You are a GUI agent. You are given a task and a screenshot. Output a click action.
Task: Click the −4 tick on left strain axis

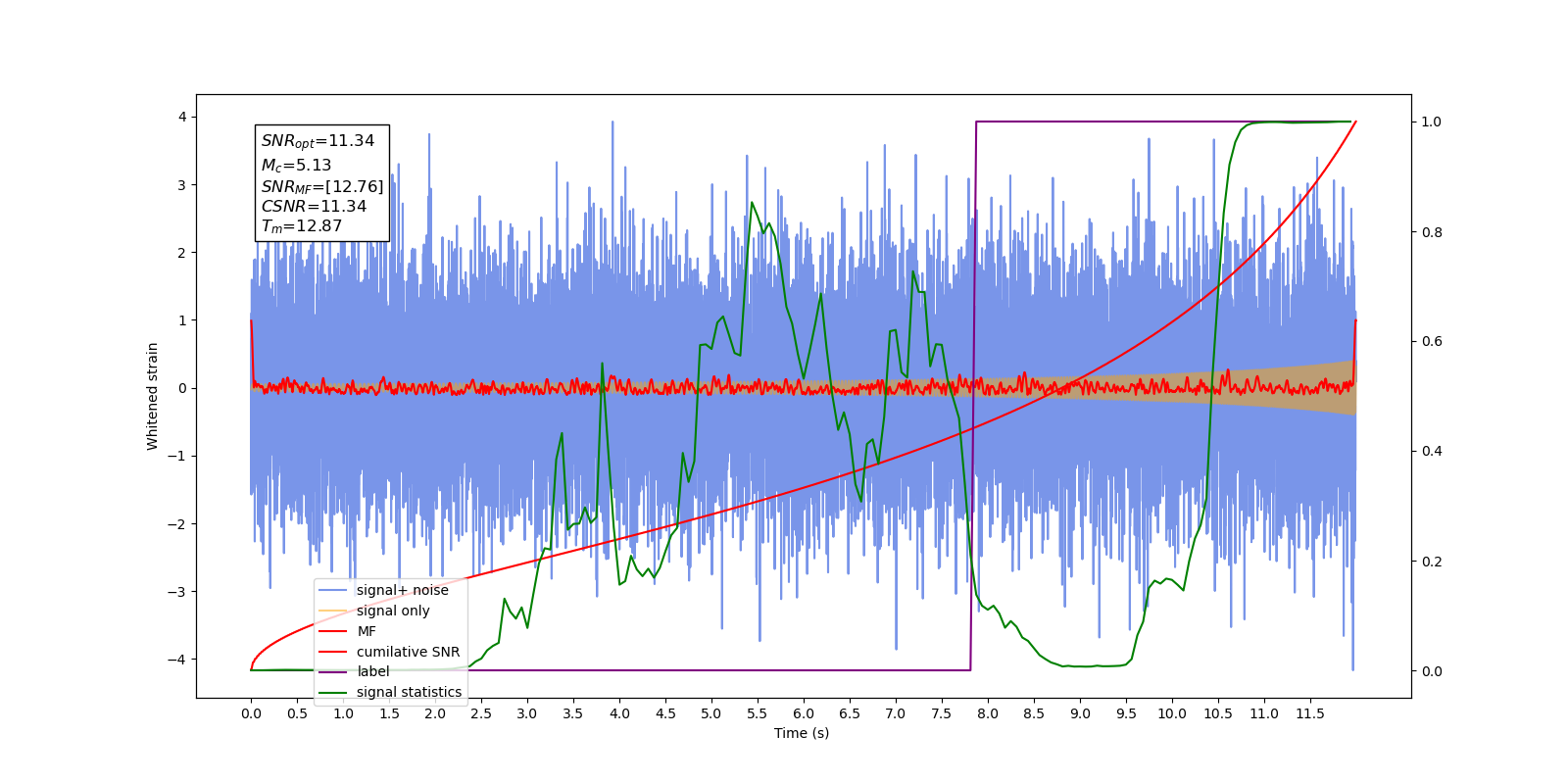pos(177,660)
